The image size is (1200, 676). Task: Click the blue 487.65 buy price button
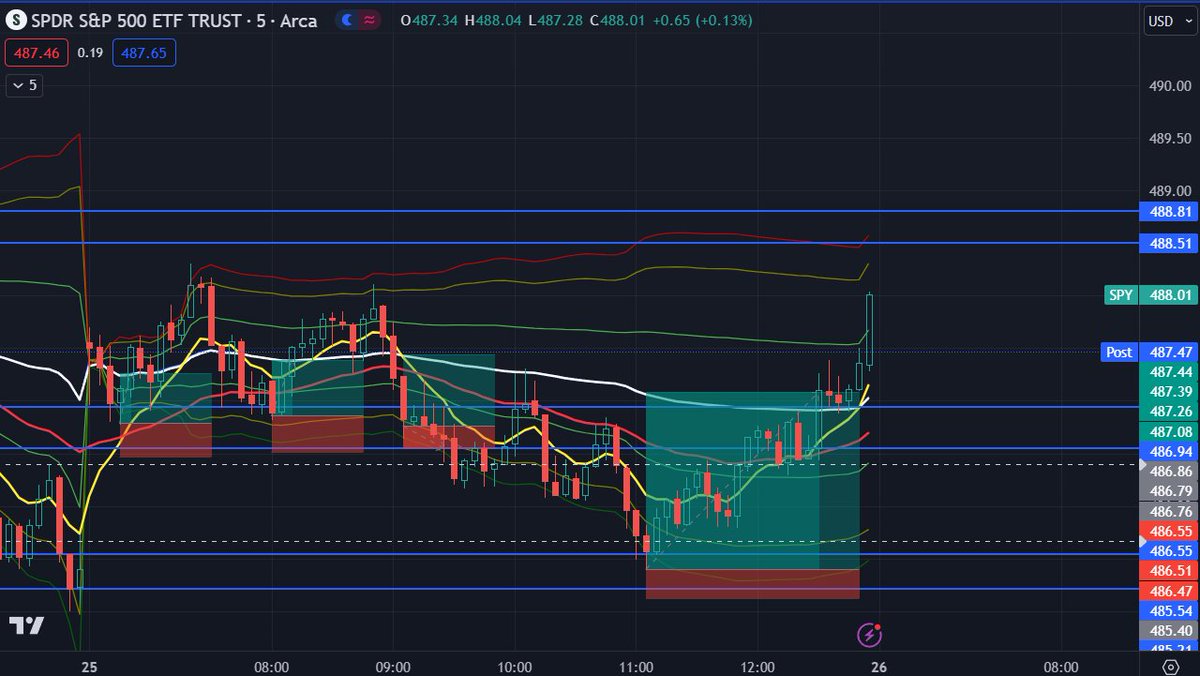click(x=144, y=53)
